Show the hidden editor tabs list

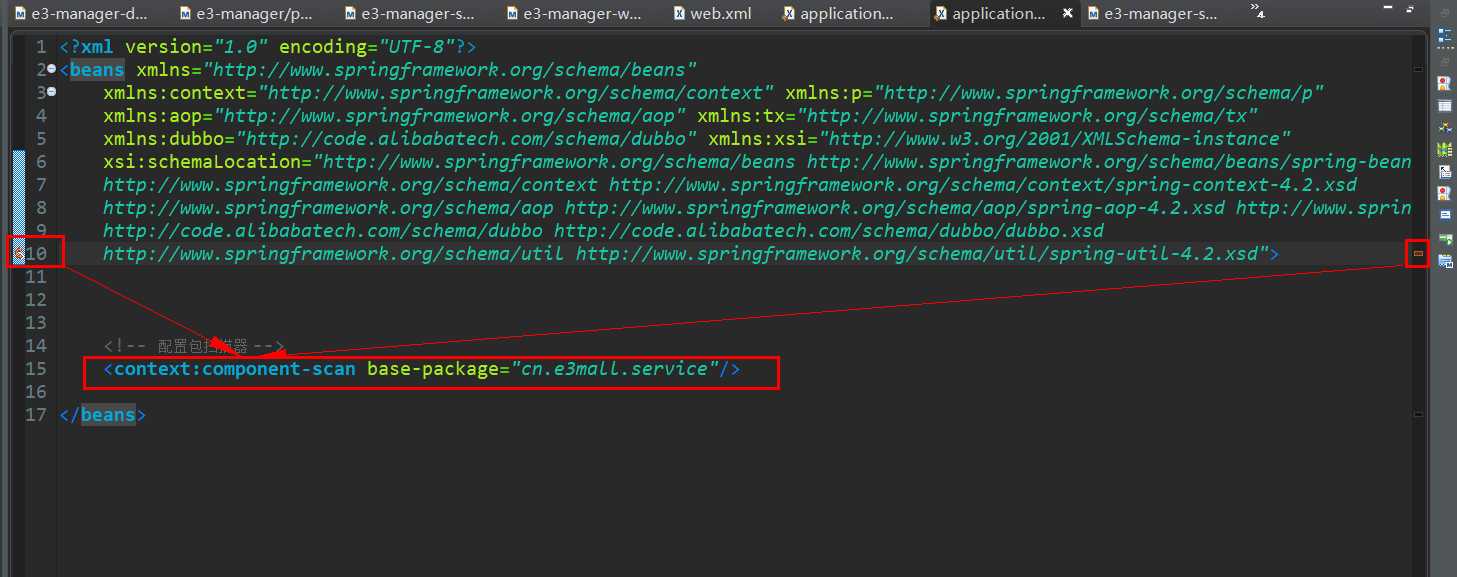click(x=1257, y=12)
